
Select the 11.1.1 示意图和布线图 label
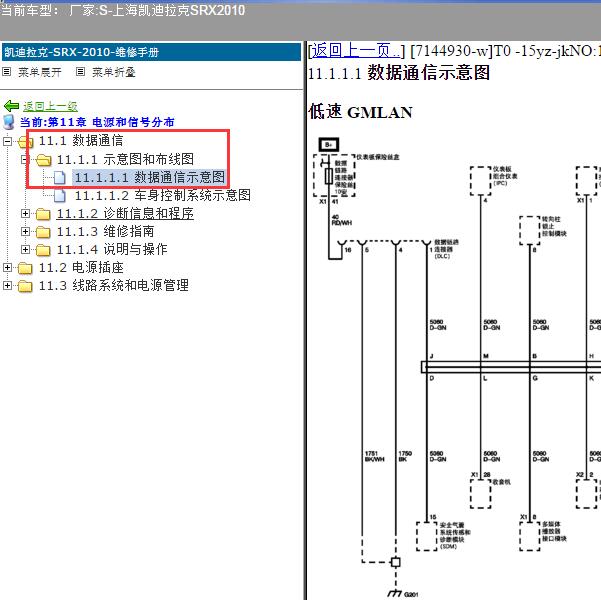click(x=125, y=159)
